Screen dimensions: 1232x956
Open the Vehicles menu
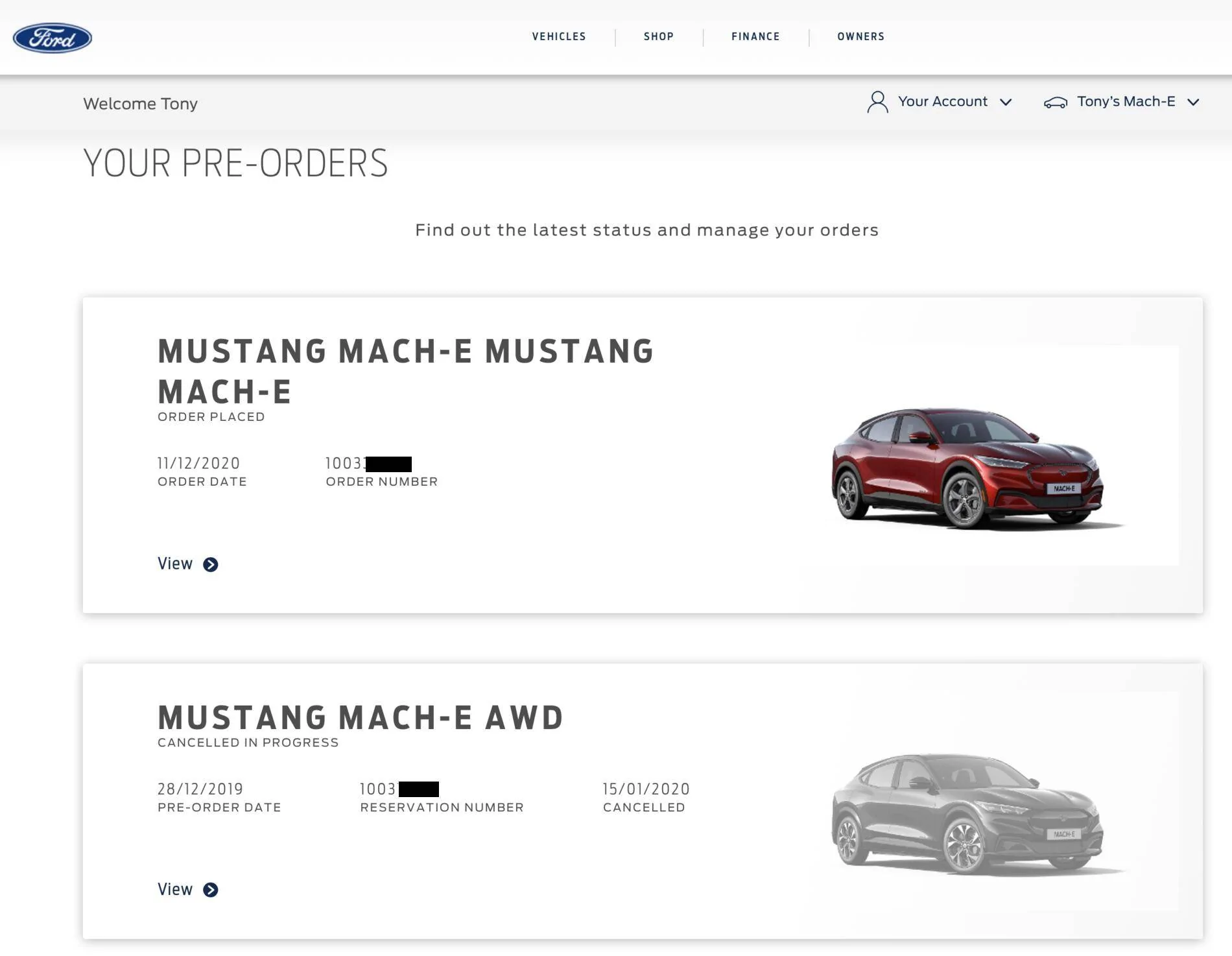559,37
